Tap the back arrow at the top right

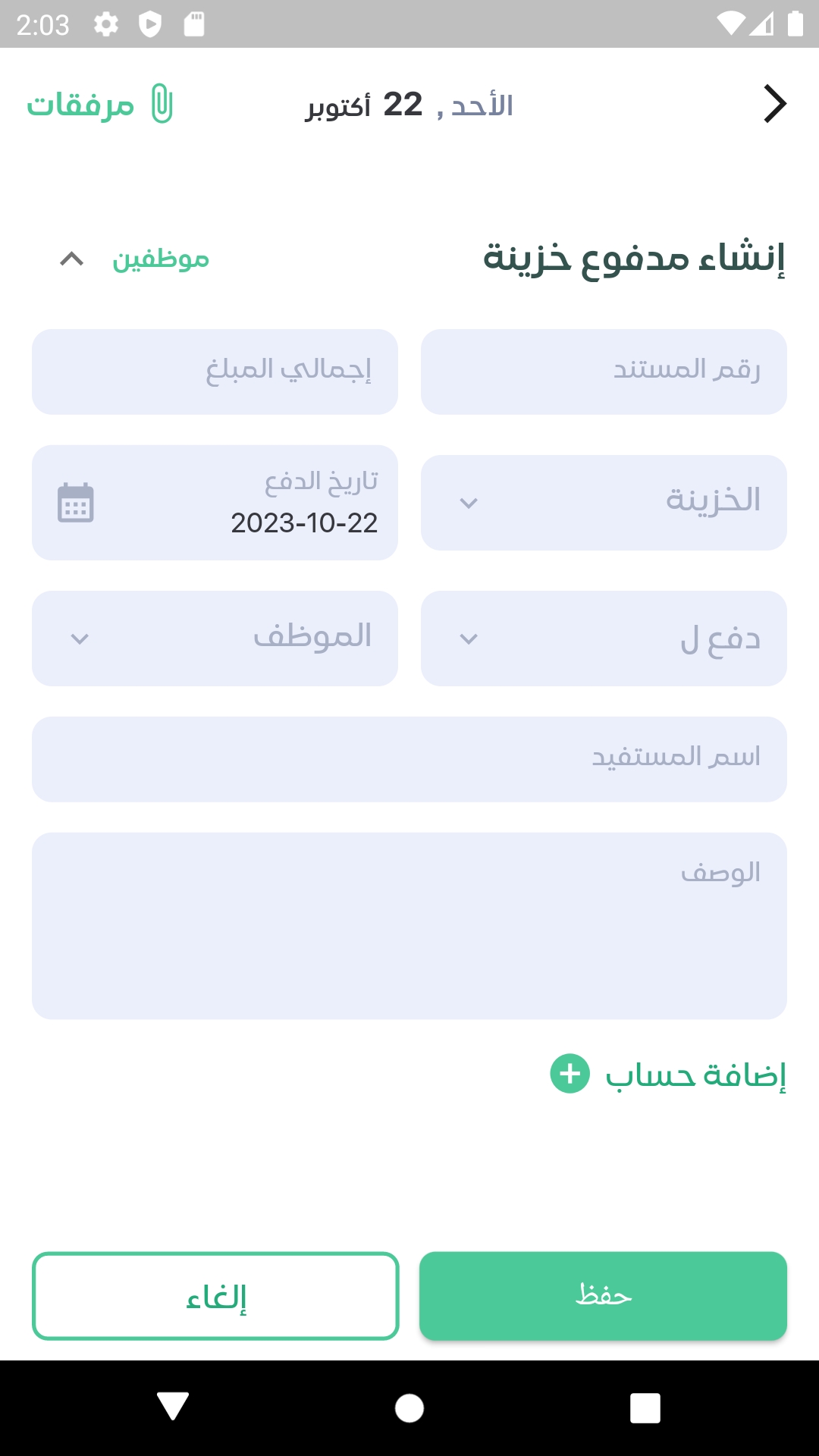tap(774, 104)
